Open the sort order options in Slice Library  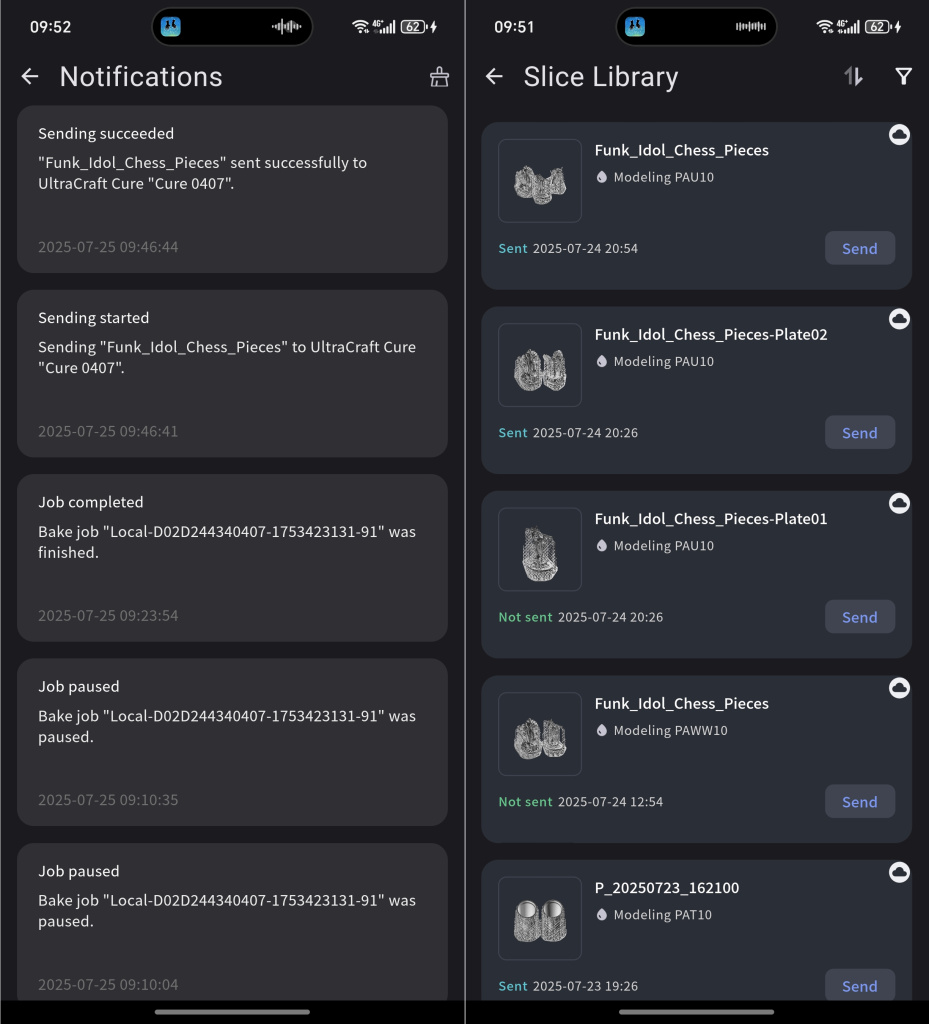click(853, 77)
